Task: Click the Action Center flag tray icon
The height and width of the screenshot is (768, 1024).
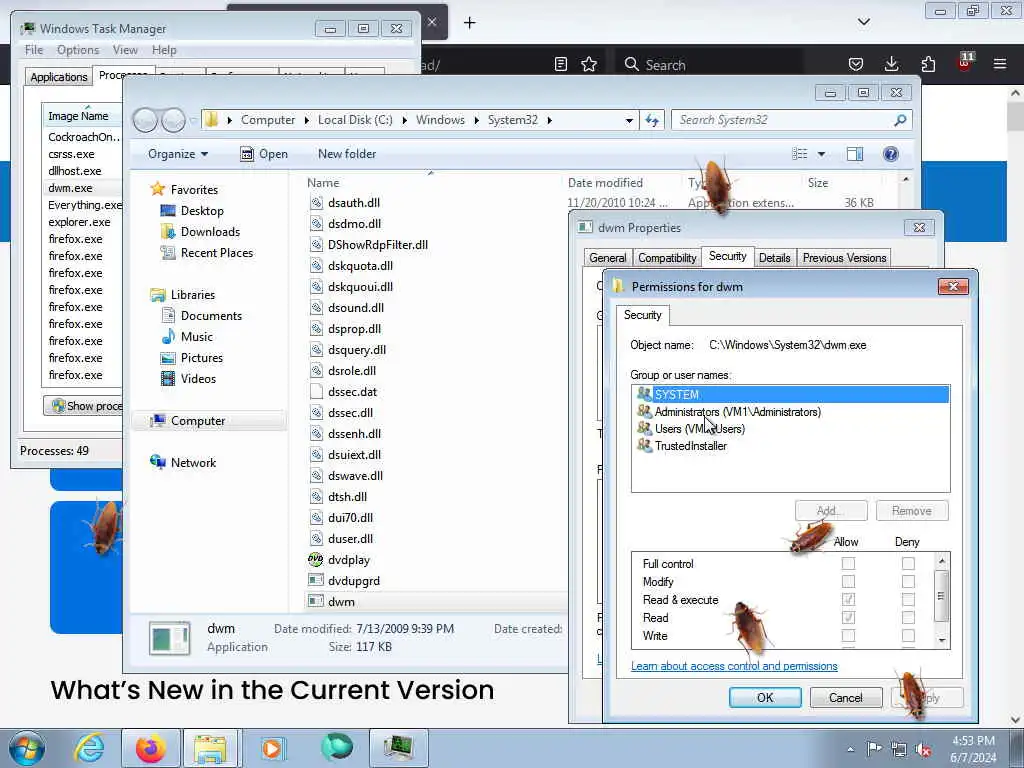Action: pos(874,750)
